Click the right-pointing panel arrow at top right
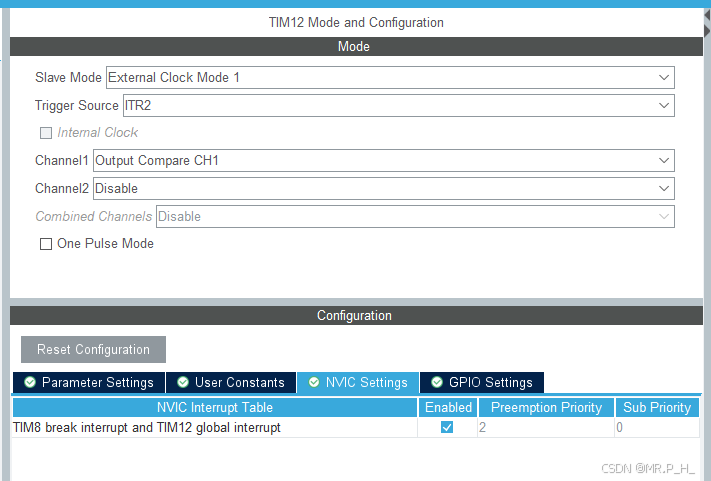Image resolution: width=711 pixels, height=481 pixels. [707, 31]
